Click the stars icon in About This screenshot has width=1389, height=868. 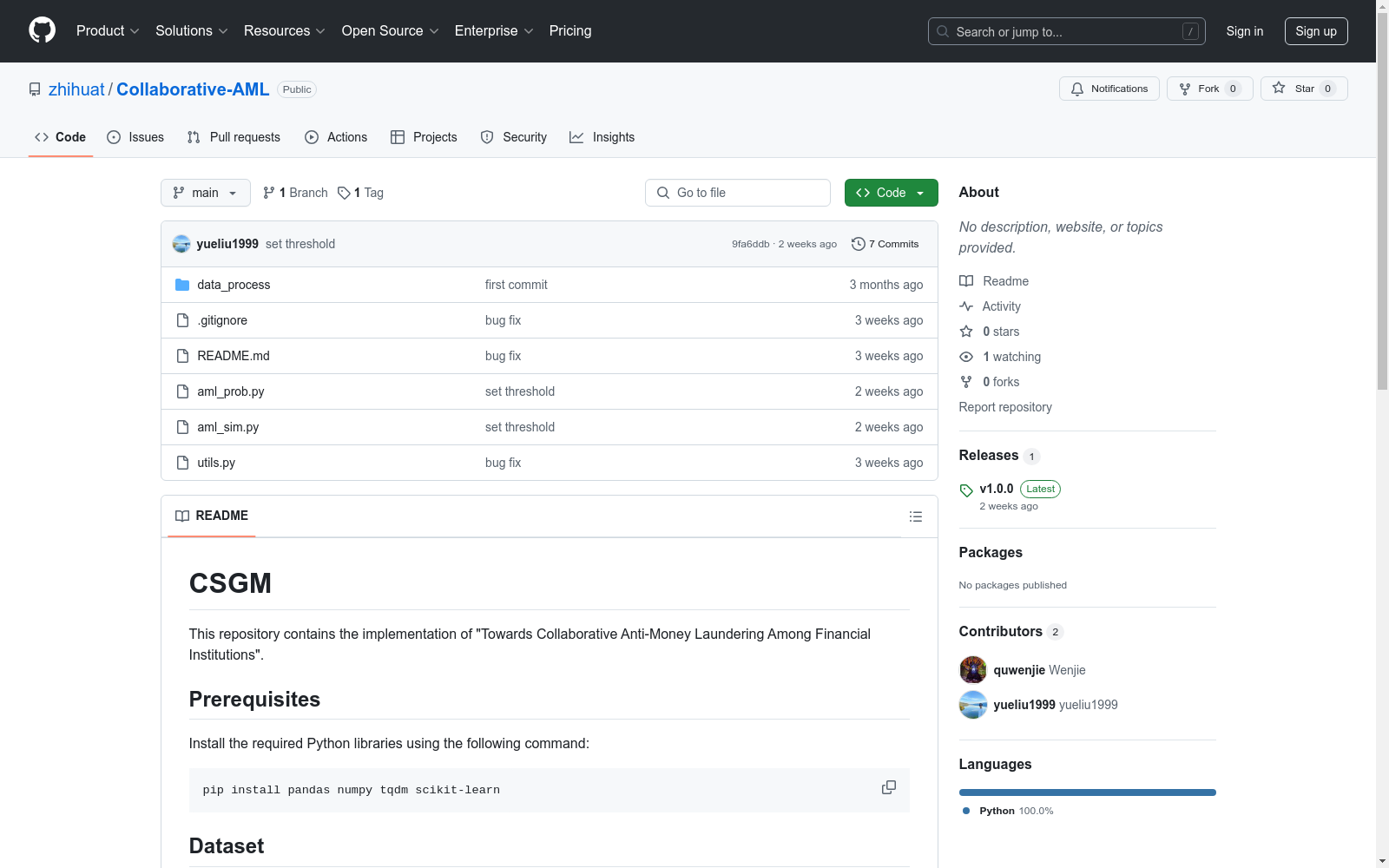(966, 332)
